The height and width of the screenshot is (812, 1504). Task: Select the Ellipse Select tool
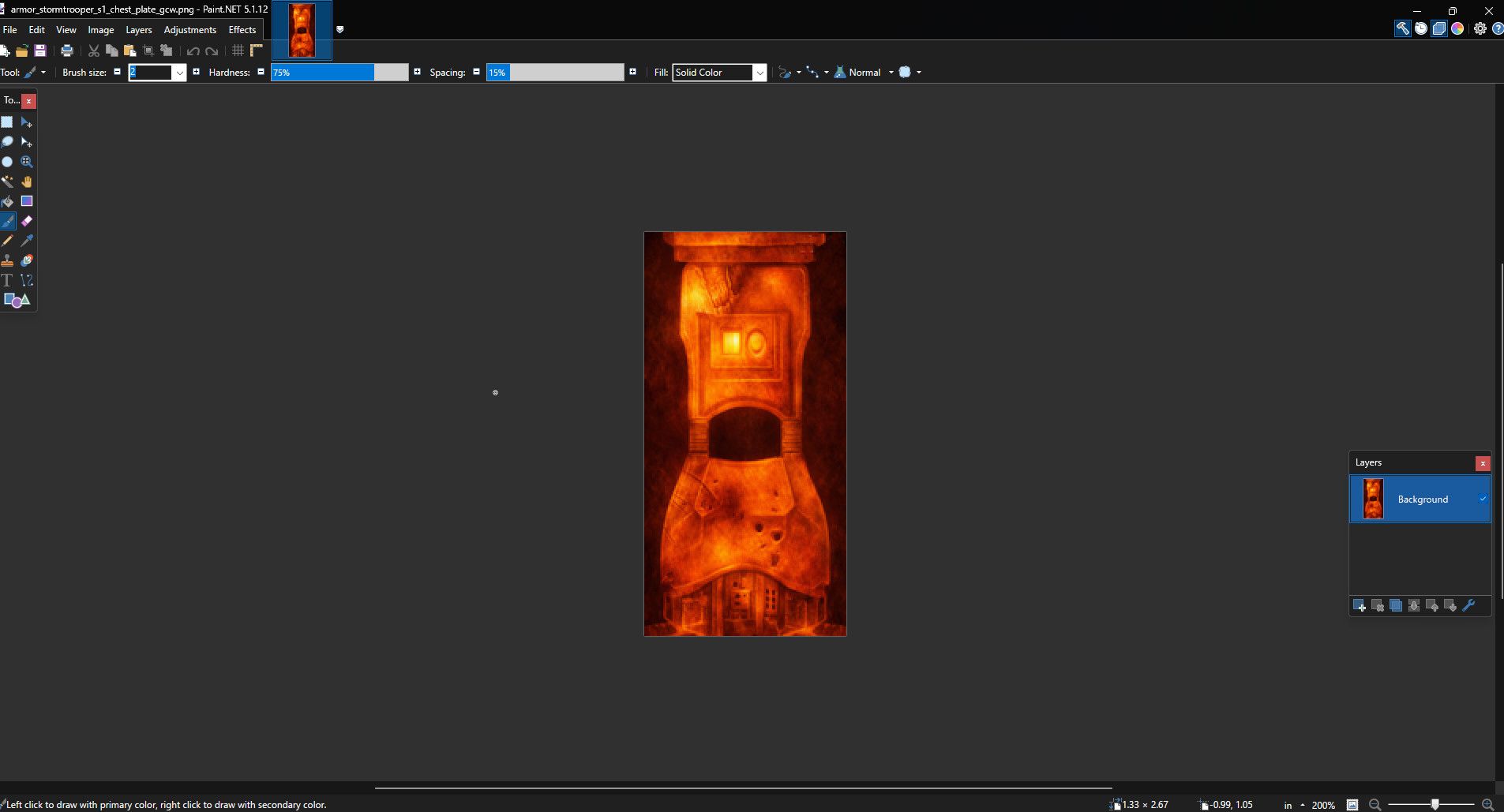(7, 162)
